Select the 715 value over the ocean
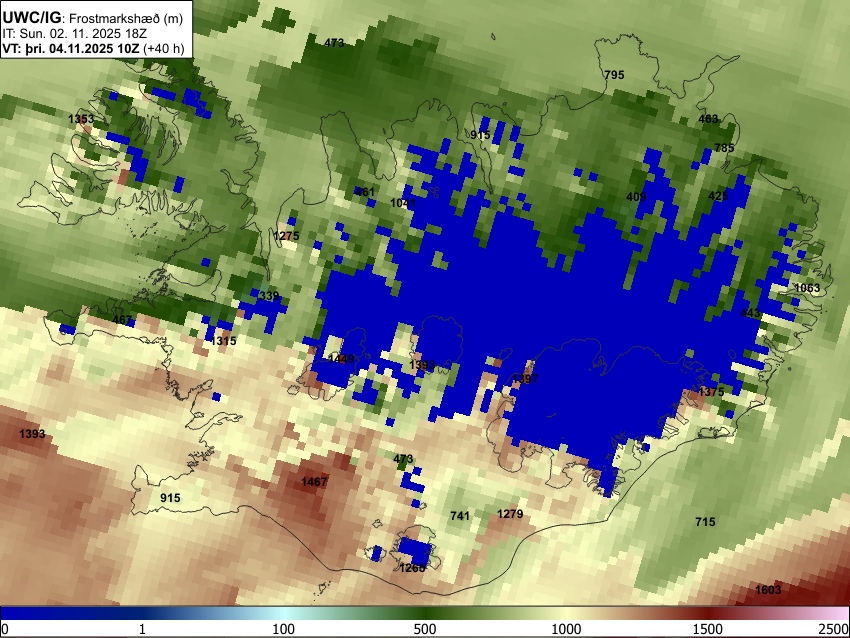The image size is (850, 638). 705,522
